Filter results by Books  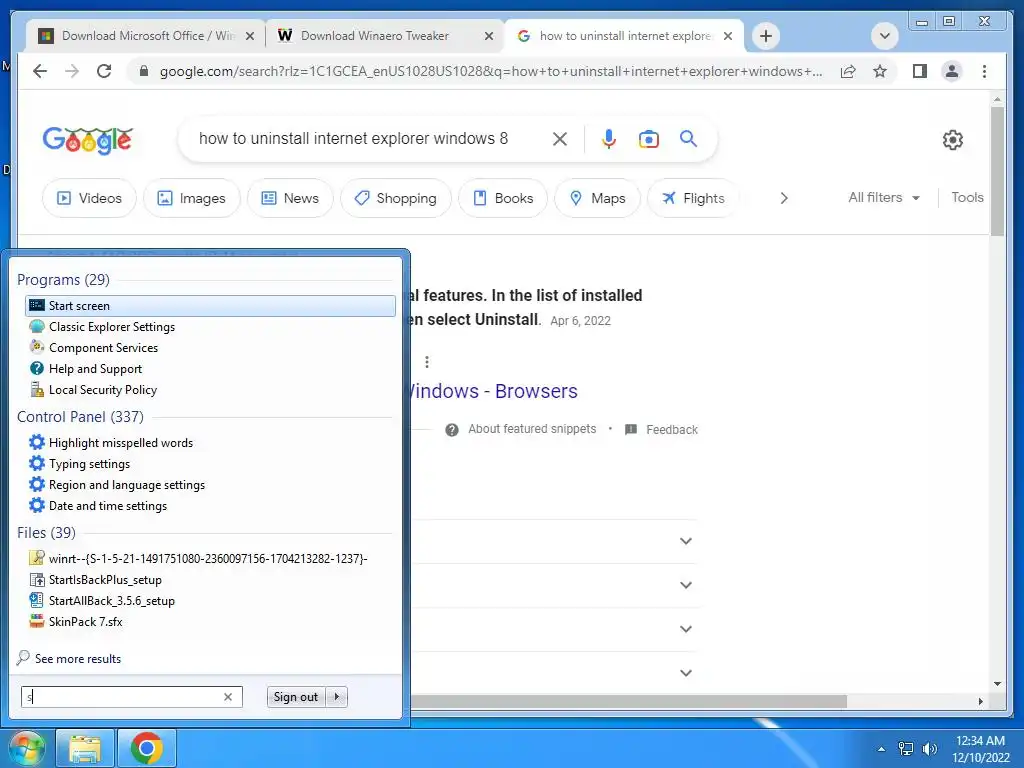pos(503,198)
